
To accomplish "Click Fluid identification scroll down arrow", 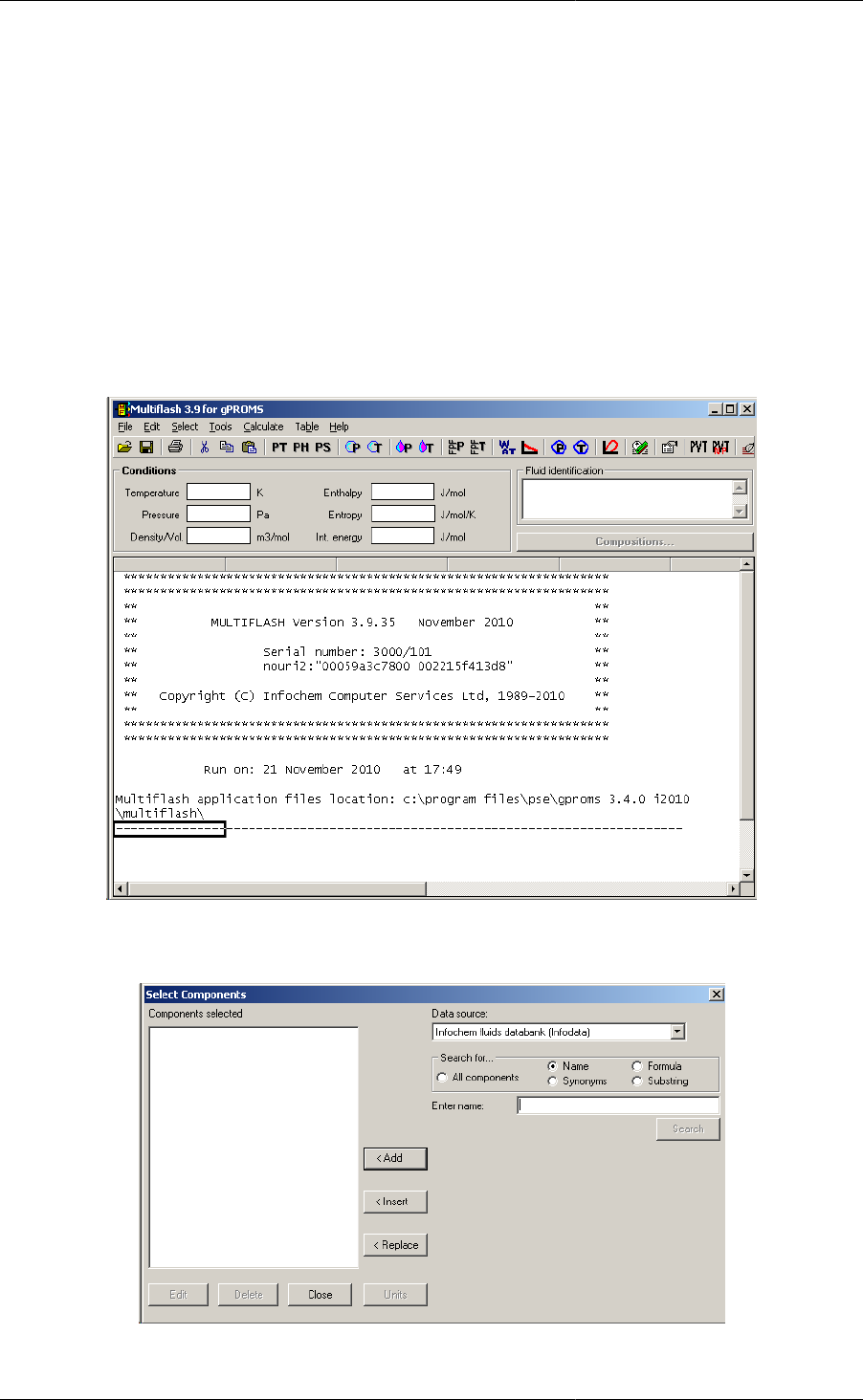I will click(739, 512).
